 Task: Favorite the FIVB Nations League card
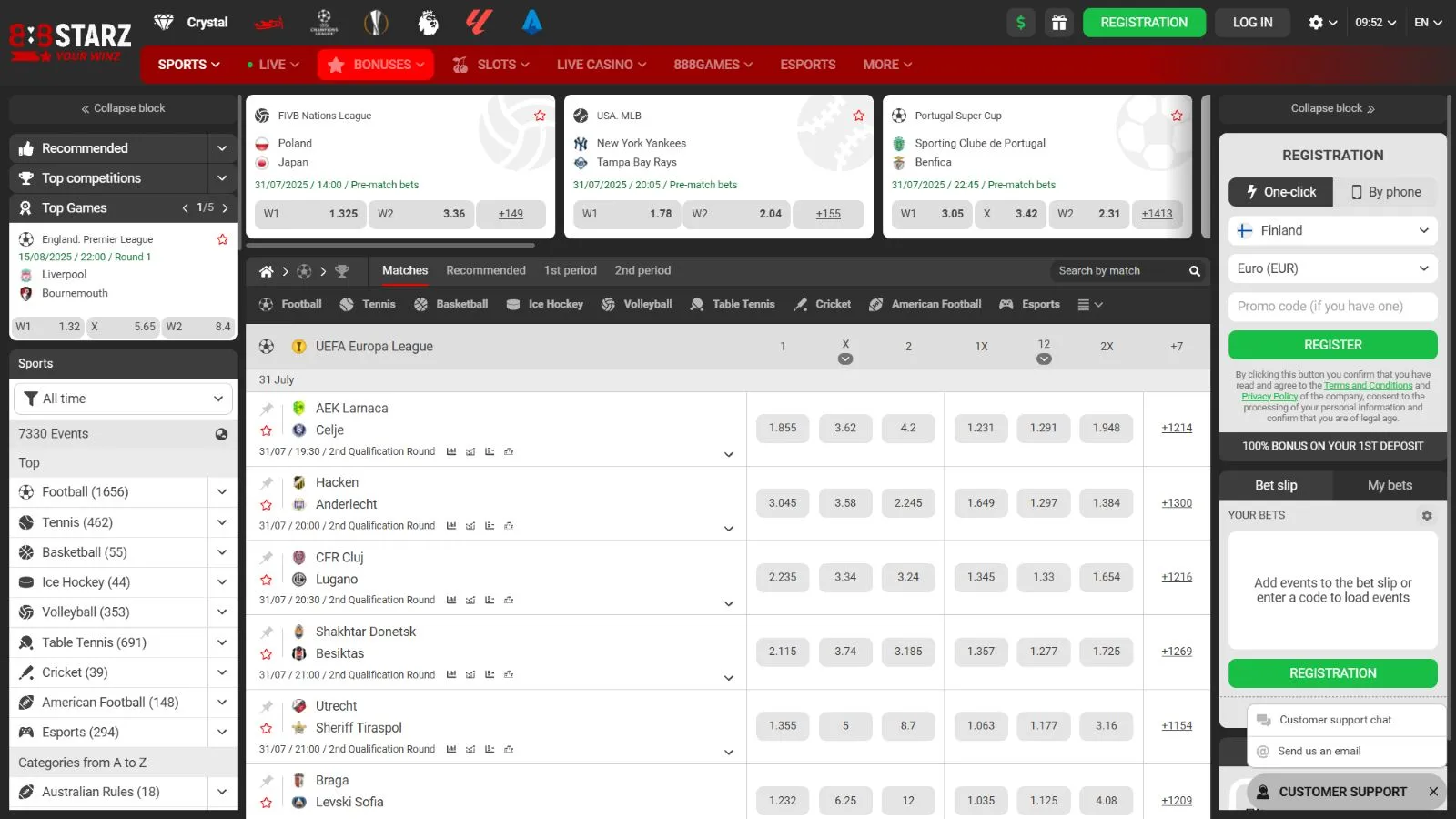(540, 116)
